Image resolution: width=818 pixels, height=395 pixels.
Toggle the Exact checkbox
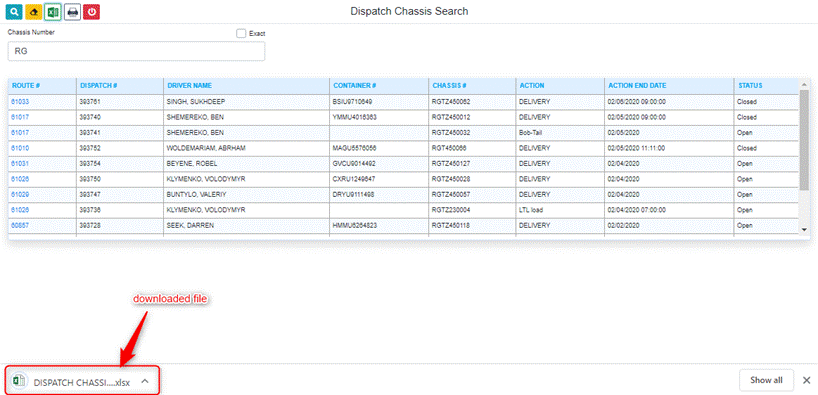point(241,33)
